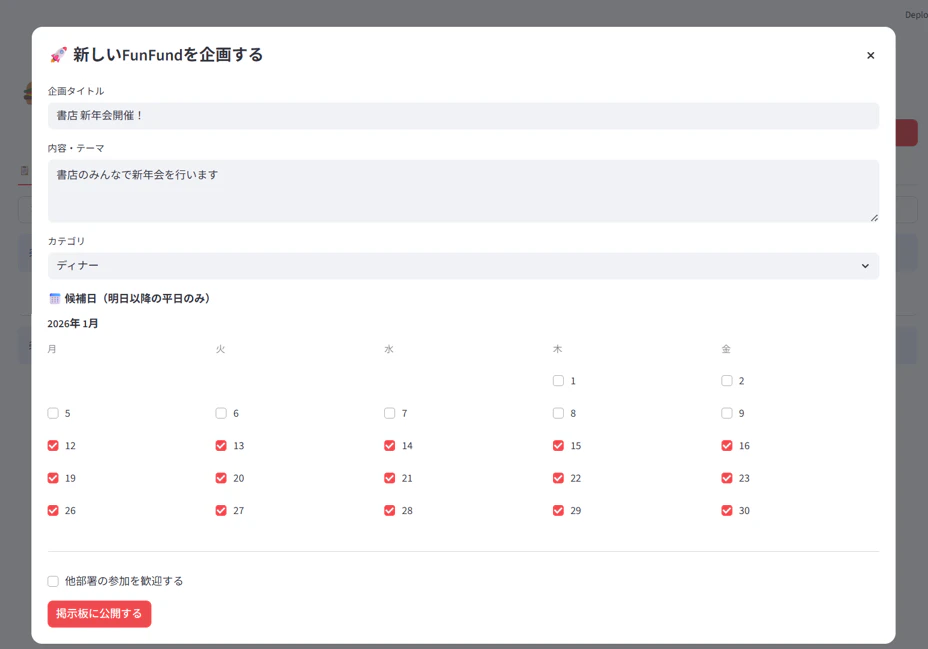This screenshot has width=928, height=649.
Task: Check the January 9 checkbox
Action: point(727,413)
